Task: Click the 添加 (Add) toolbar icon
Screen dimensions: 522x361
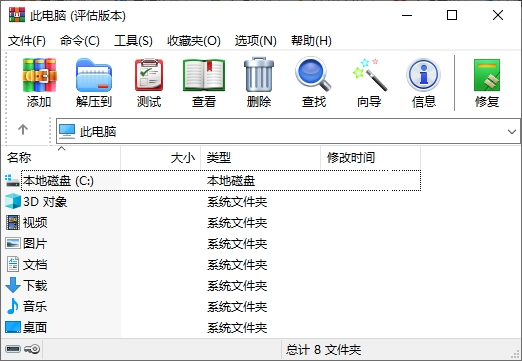Action: pyautogui.click(x=39, y=75)
